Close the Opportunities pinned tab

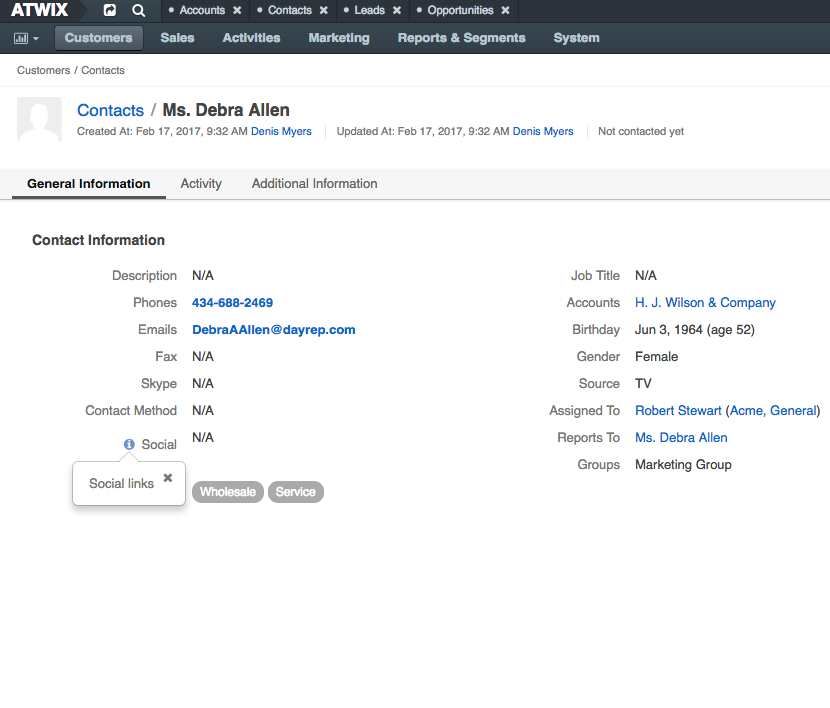pos(506,10)
